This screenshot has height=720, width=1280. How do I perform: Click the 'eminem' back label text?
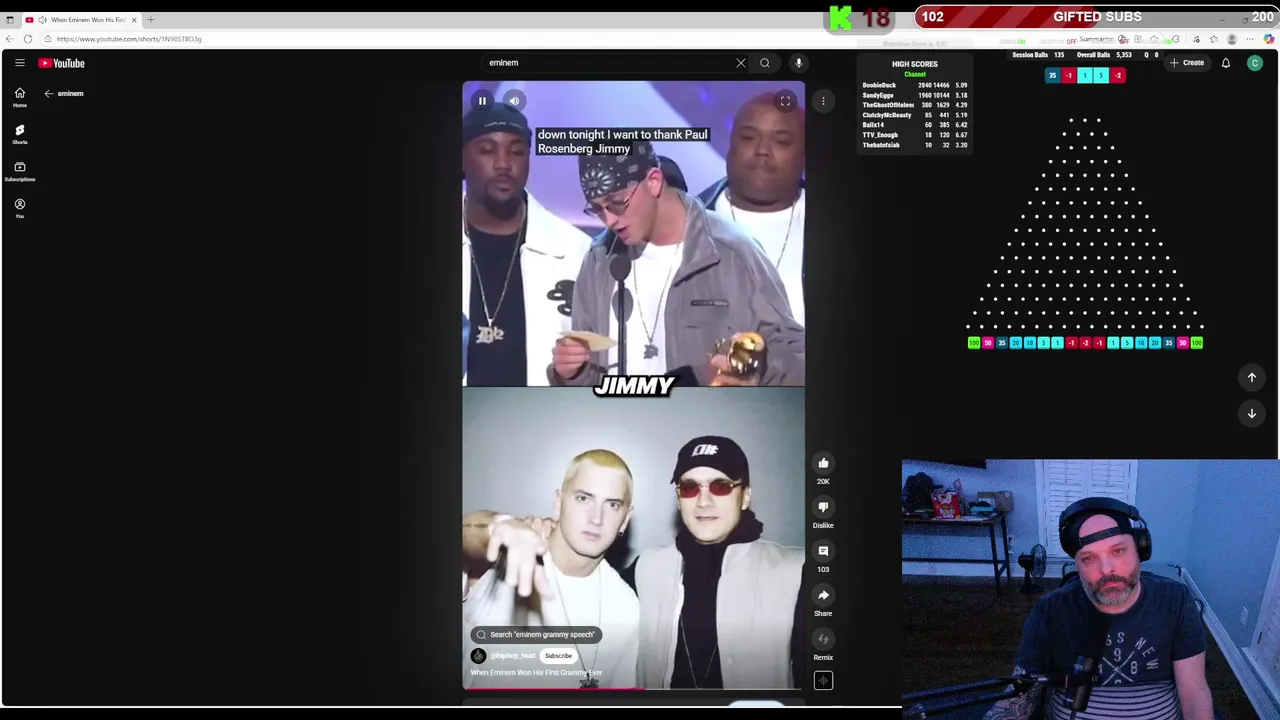click(x=70, y=93)
